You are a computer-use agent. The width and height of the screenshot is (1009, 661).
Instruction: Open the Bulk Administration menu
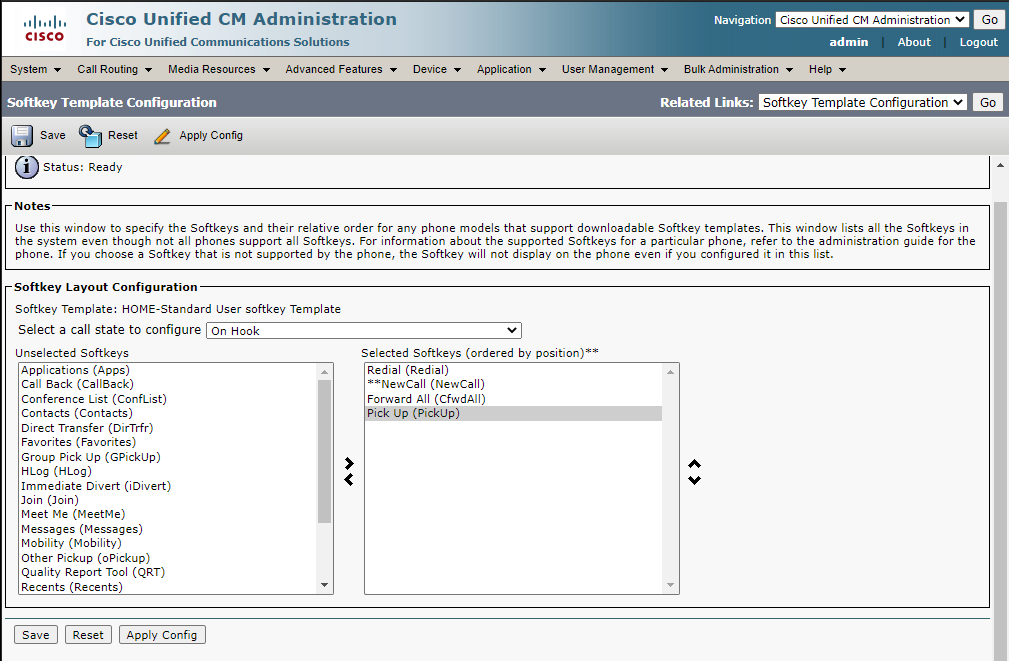click(738, 69)
